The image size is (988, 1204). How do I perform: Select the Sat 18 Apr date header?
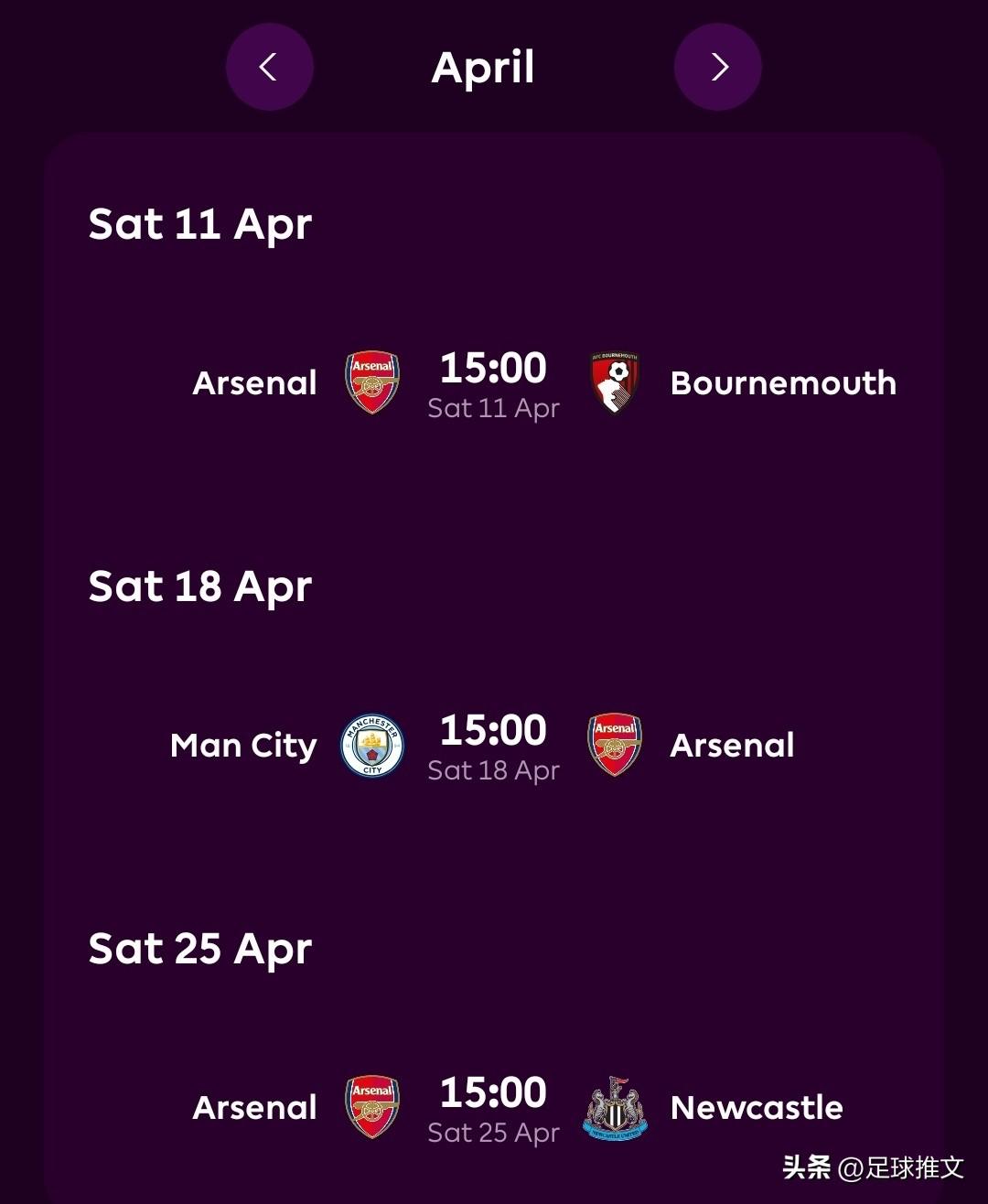tap(200, 586)
